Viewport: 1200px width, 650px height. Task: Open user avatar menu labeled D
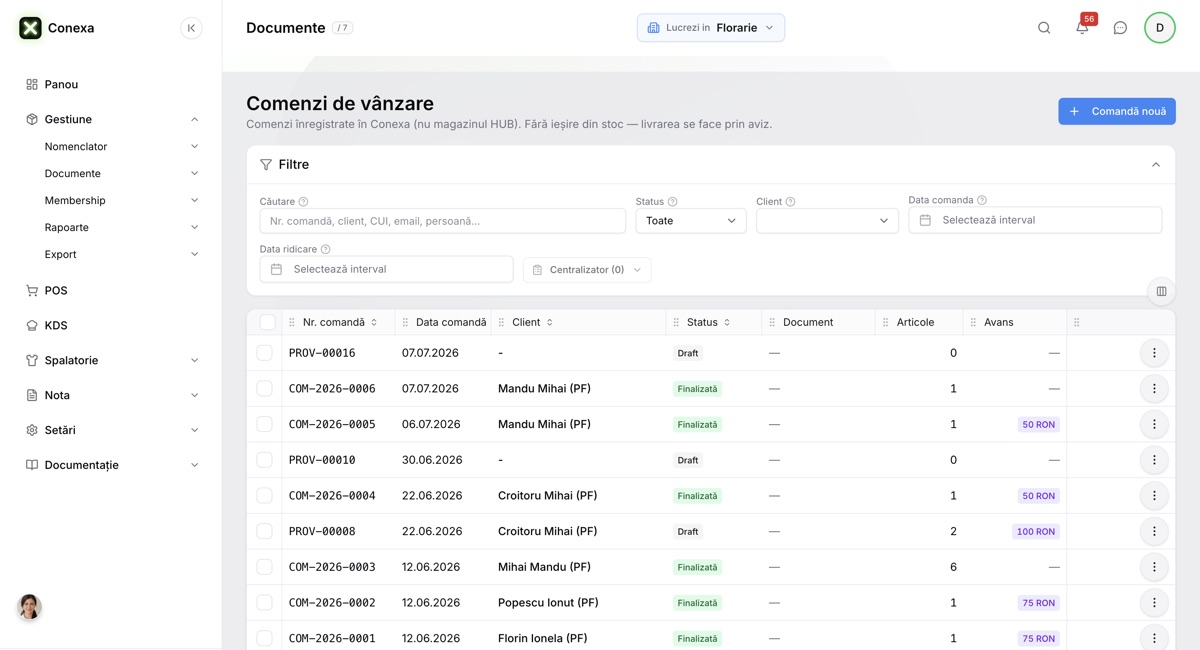[x=1160, y=28]
